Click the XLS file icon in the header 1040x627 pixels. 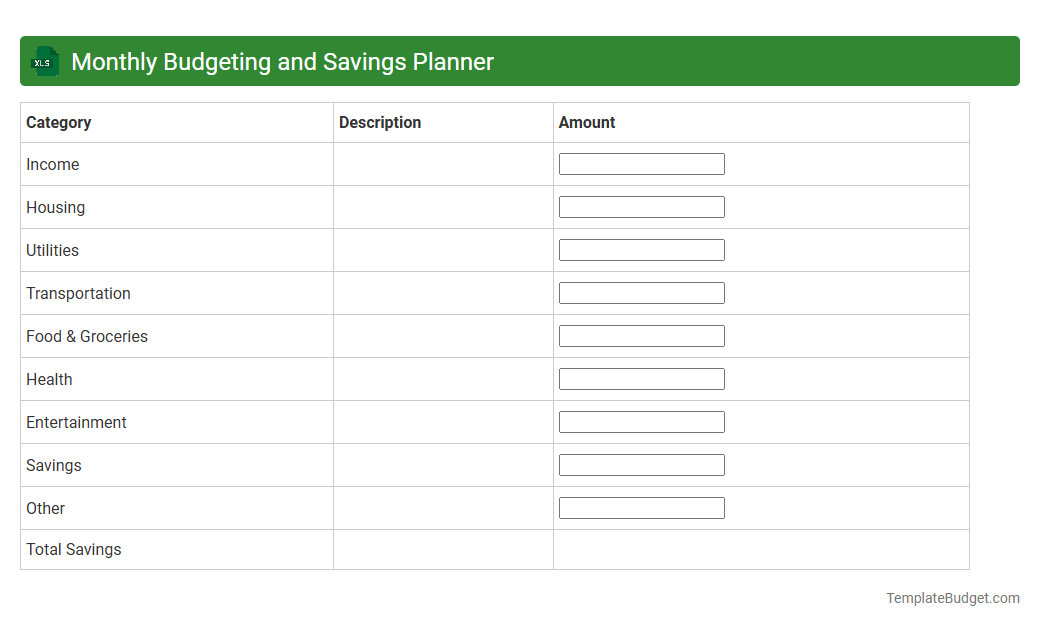(x=44, y=61)
